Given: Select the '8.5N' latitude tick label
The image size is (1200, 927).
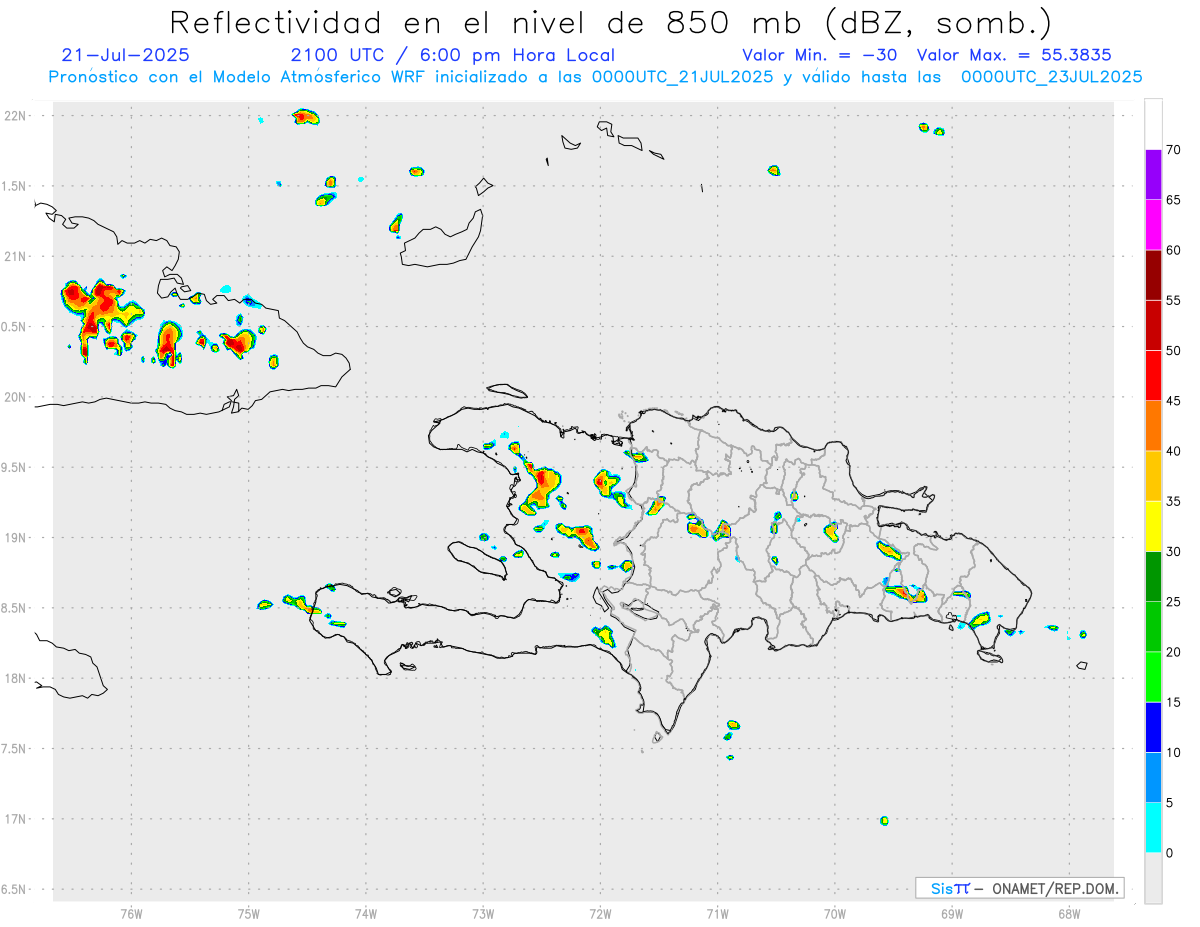Looking at the screenshot, I should (14, 608).
